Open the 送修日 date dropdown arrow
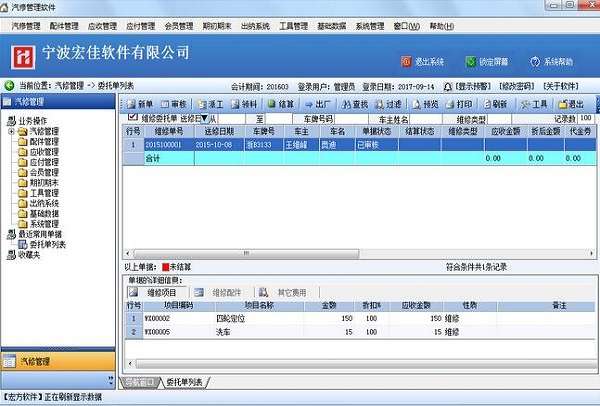Image resolution: width=600 pixels, height=406 pixels. point(203,119)
